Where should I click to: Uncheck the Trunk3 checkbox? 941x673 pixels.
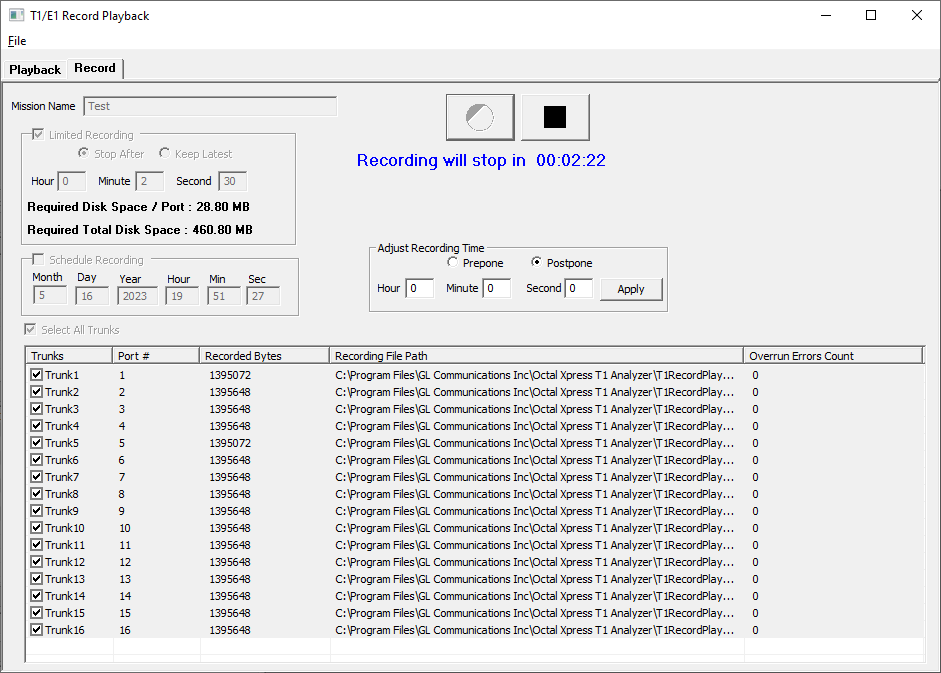click(x=37, y=409)
